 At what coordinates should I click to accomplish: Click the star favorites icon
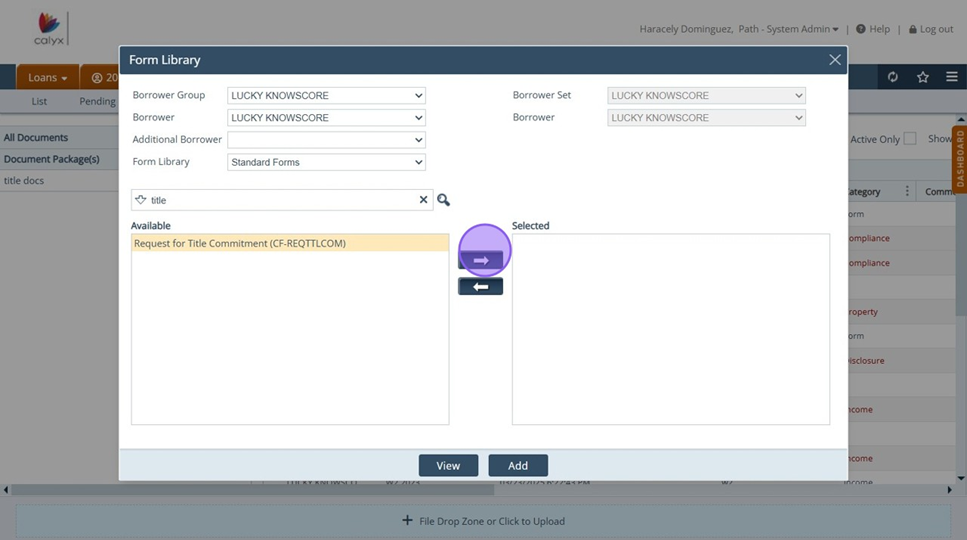coord(923,77)
